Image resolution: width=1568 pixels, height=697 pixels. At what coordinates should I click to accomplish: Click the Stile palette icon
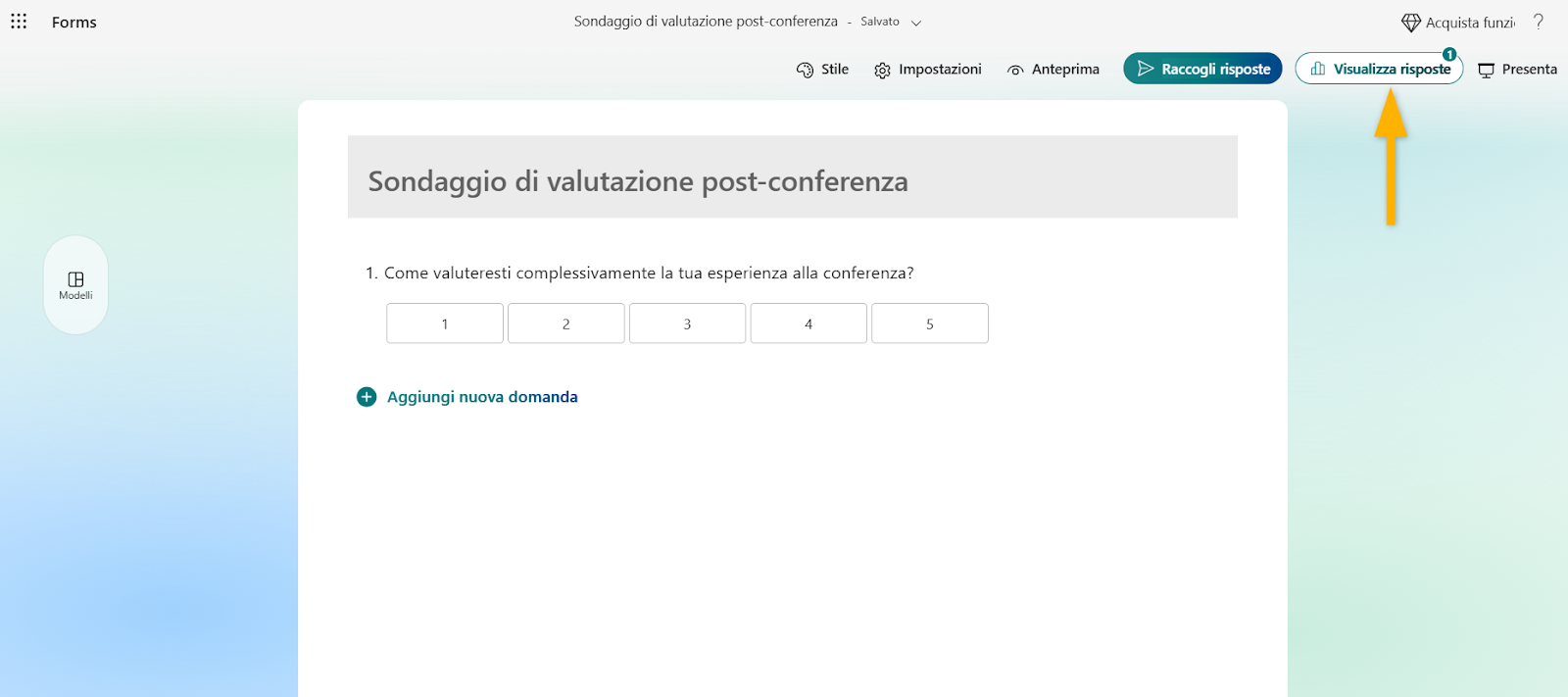click(805, 70)
